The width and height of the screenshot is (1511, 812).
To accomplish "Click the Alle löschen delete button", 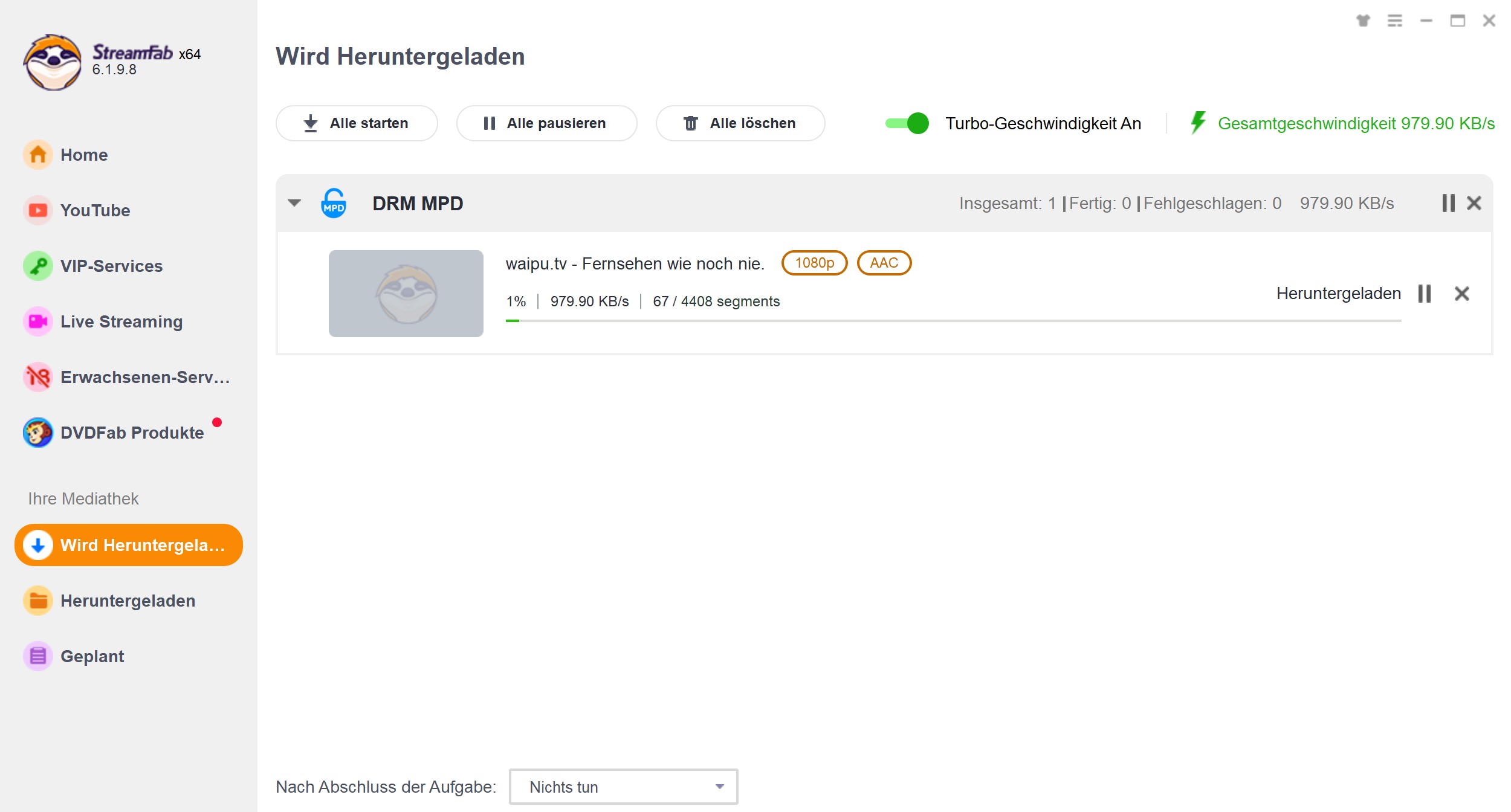I will pyautogui.click(x=739, y=123).
